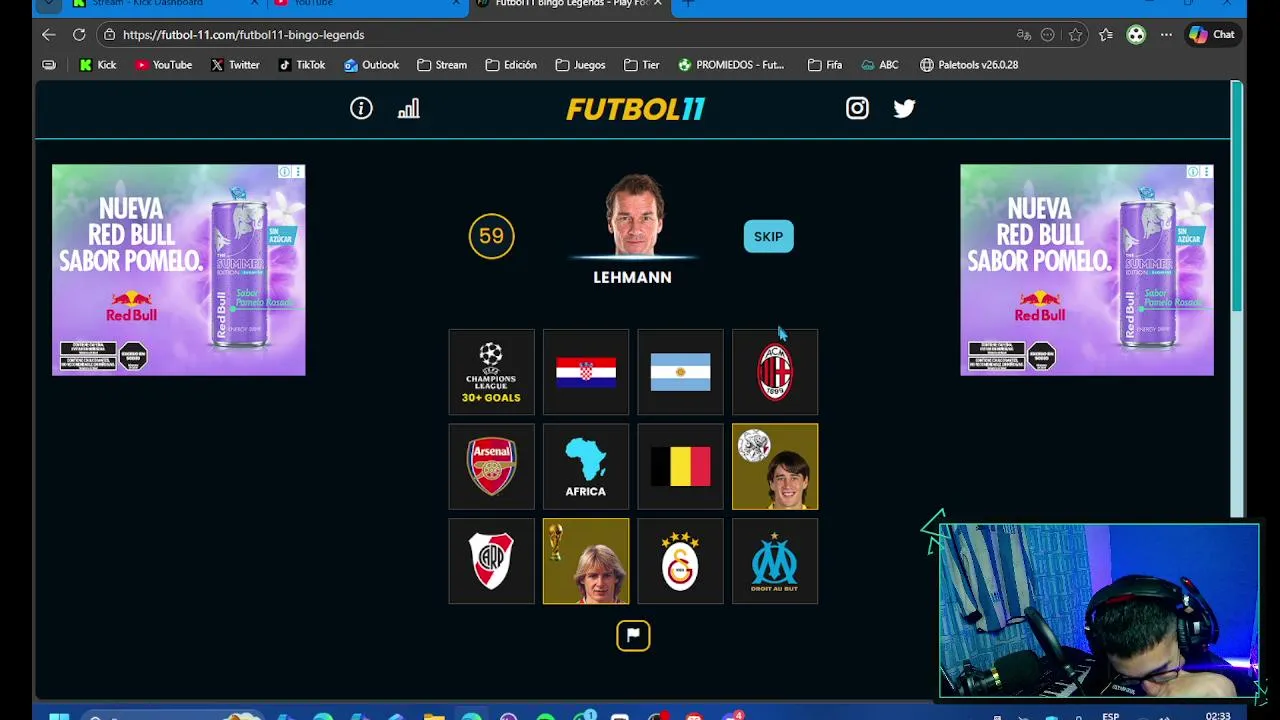Viewport: 1280px width, 720px height.
Task: Reload the page
Action: (x=79, y=34)
